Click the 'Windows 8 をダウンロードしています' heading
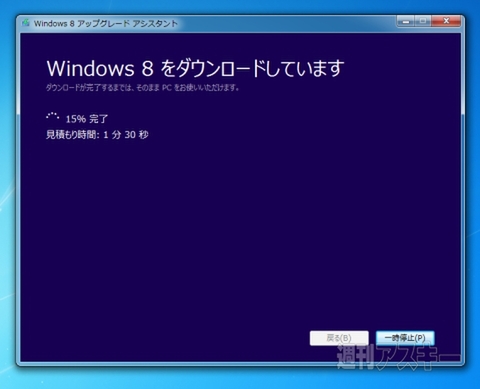Screen dimensions: 480x389 click(x=195, y=68)
